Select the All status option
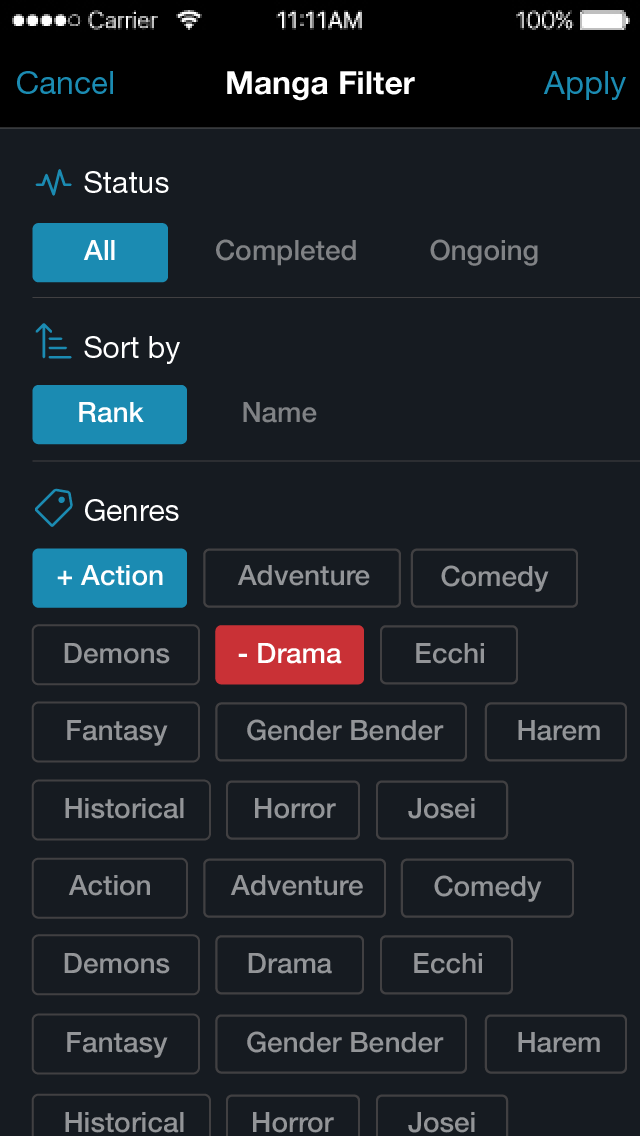 tap(100, 252)
